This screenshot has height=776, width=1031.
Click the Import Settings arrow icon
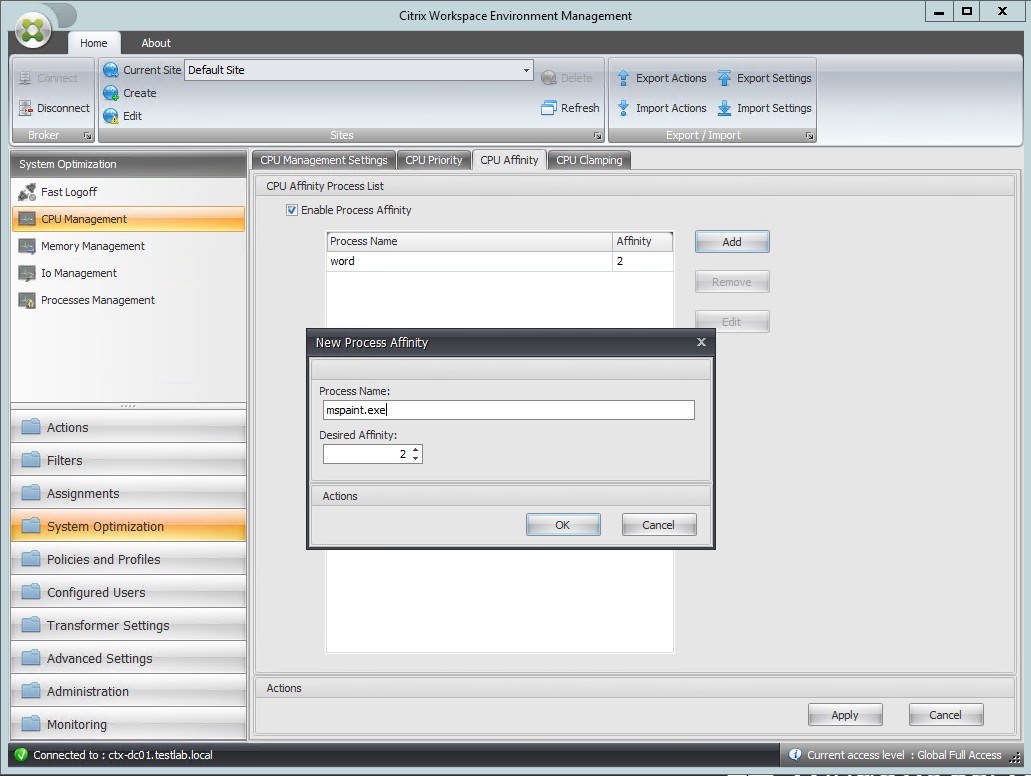(x=724, y=109)
